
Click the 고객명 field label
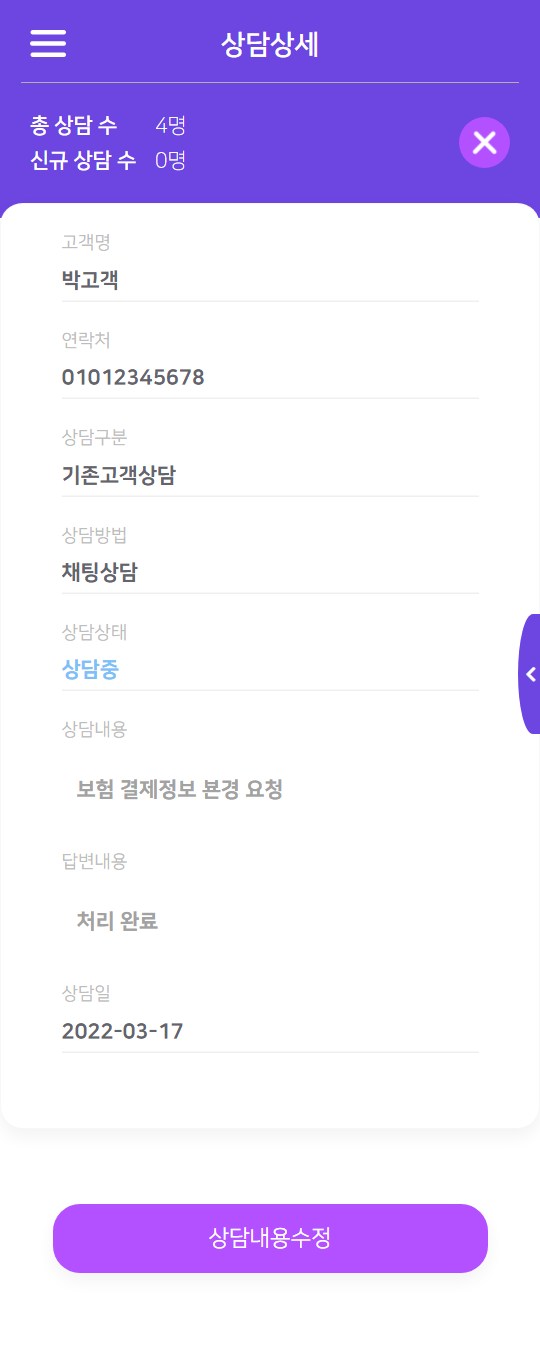[86, 242]
